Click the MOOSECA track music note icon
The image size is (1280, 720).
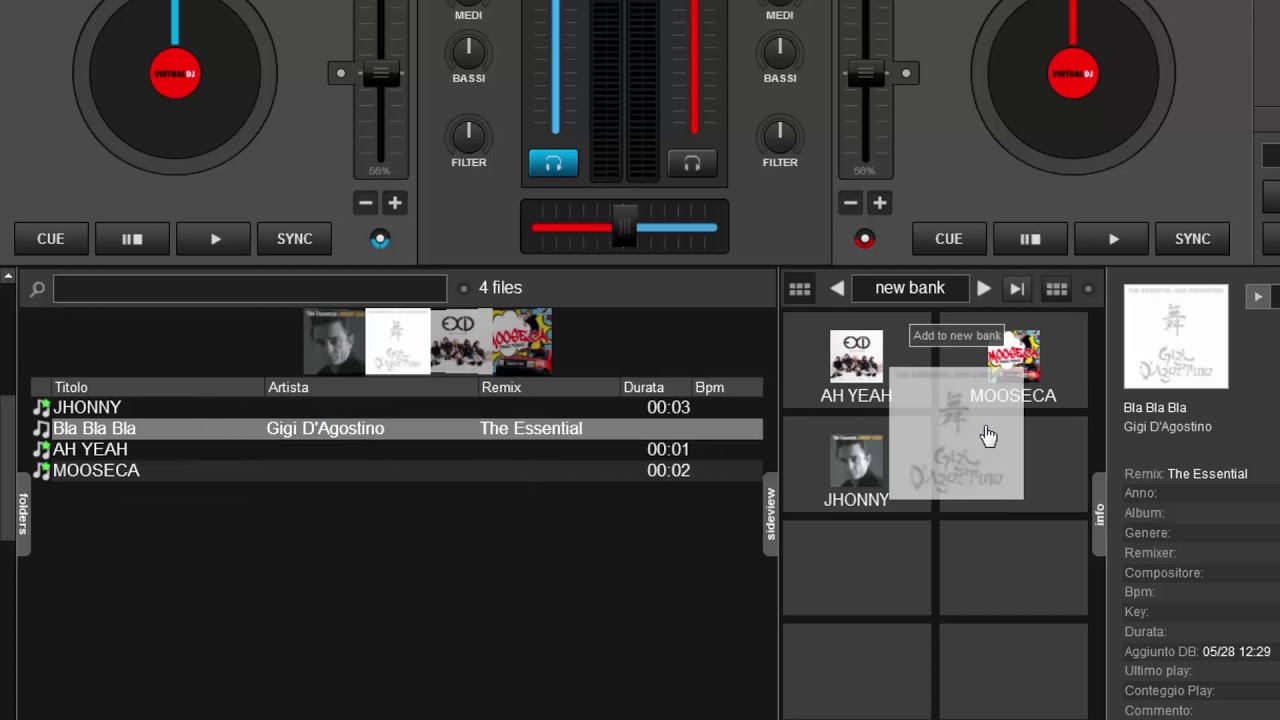41,471
